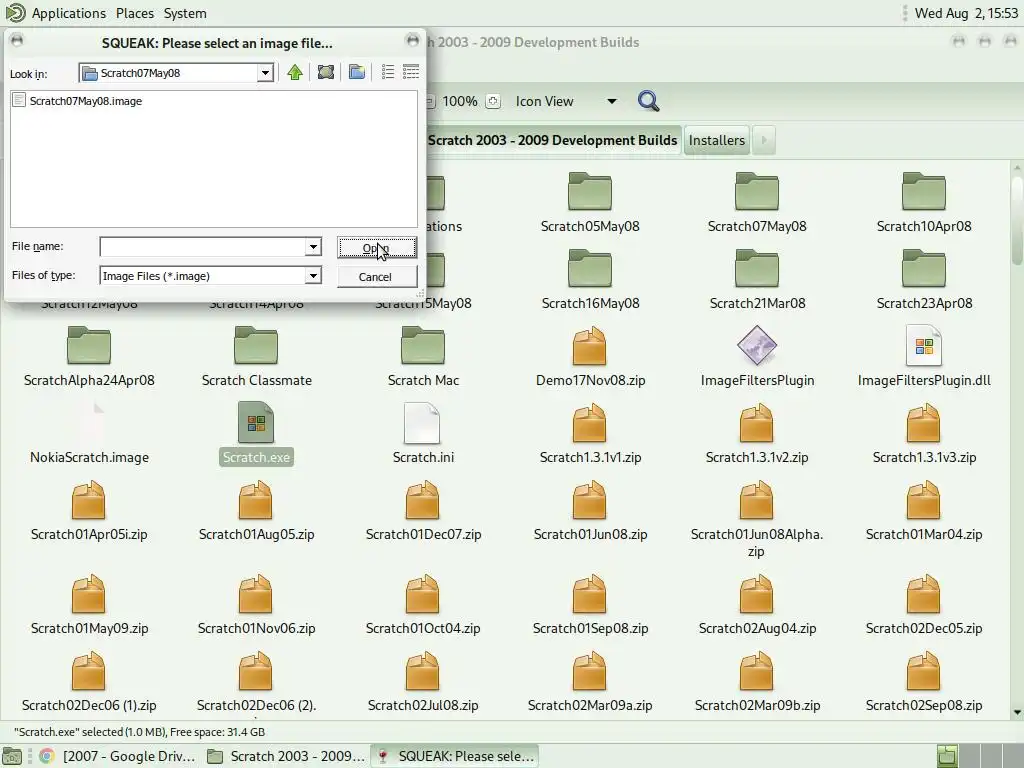Select the Scratch Mac folder
The image size is (1024, 768).
coord(423,357)
